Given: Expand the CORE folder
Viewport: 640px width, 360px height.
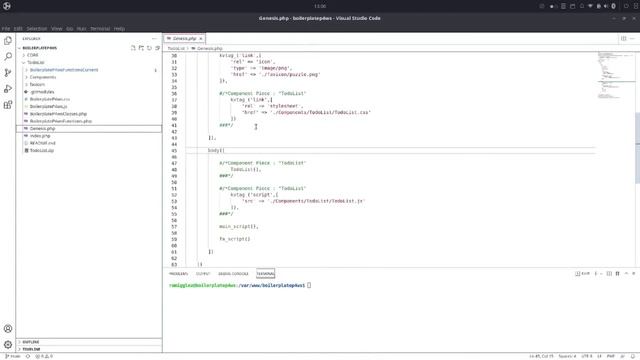Looking at the screenshot, I should (33, 55).
